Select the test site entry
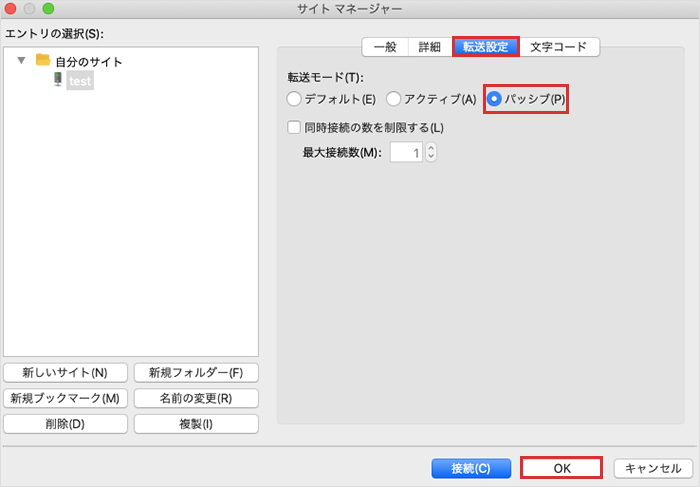Viewport: 700px width, 487px height. click(x=80, y=81)
